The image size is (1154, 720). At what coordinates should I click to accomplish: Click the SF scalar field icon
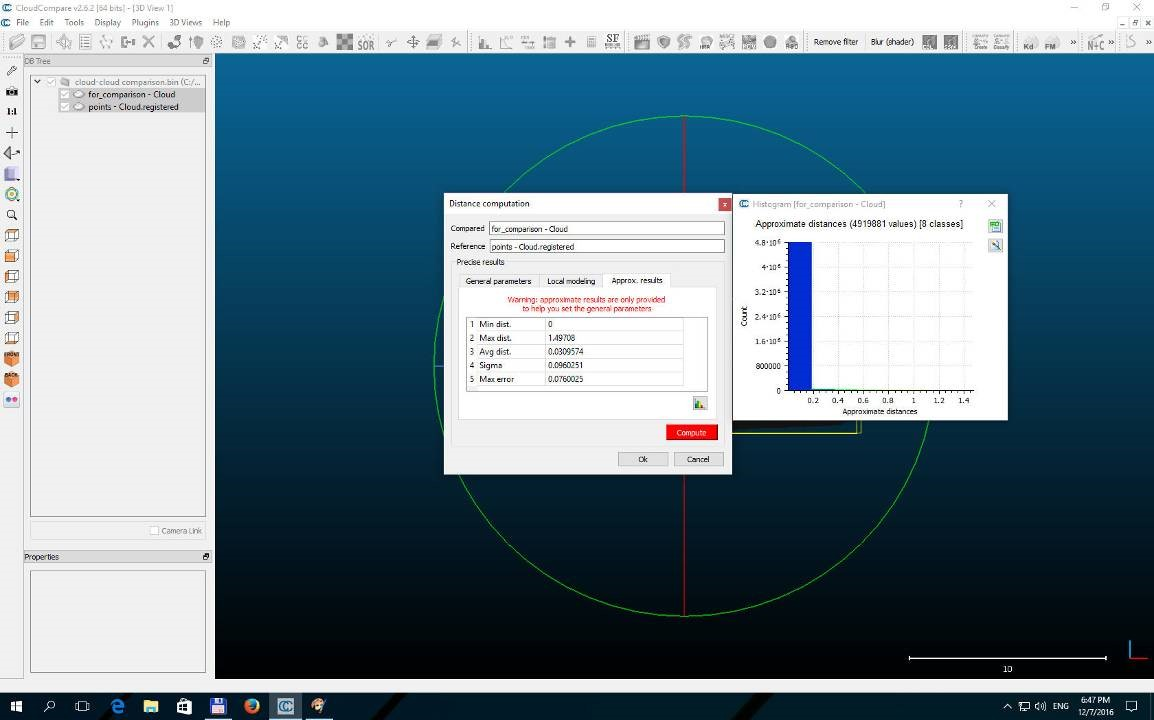coord(612,42)
